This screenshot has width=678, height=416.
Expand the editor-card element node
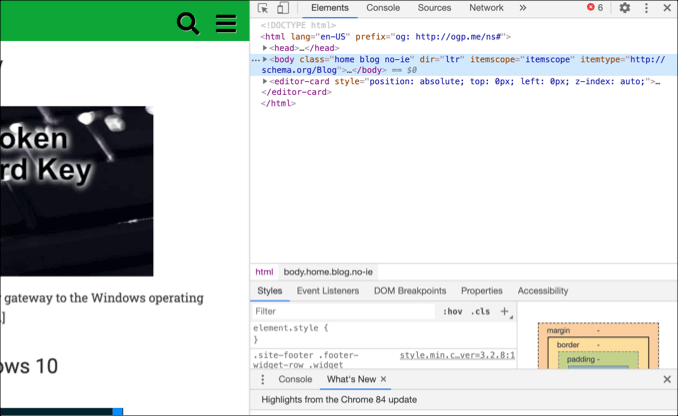pos(265,82)
